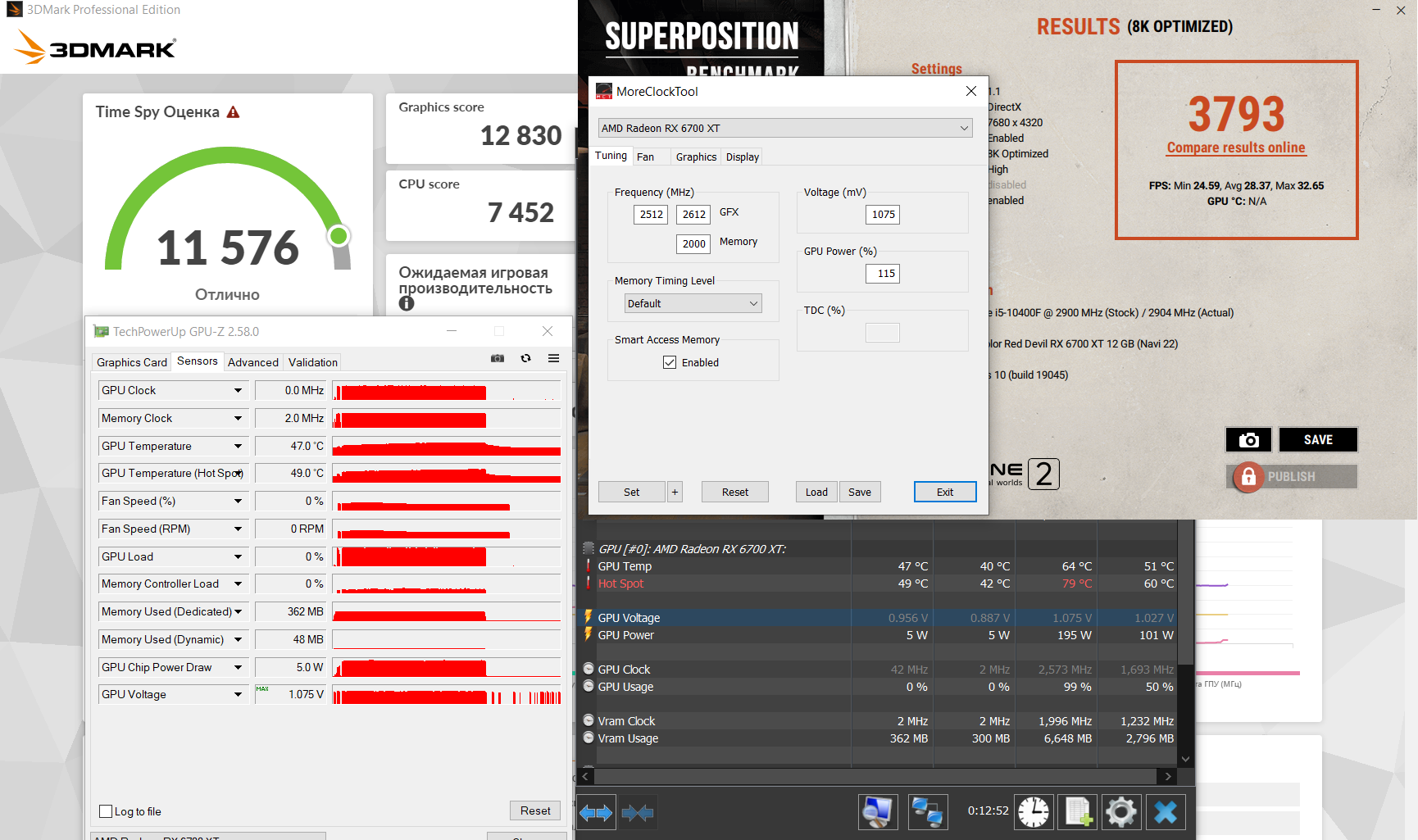The width and height of the screenshot is (1418, 840).
Task: Open Fan Speed (RPM) sensor dropdown arrow
Action: point(238,529)
